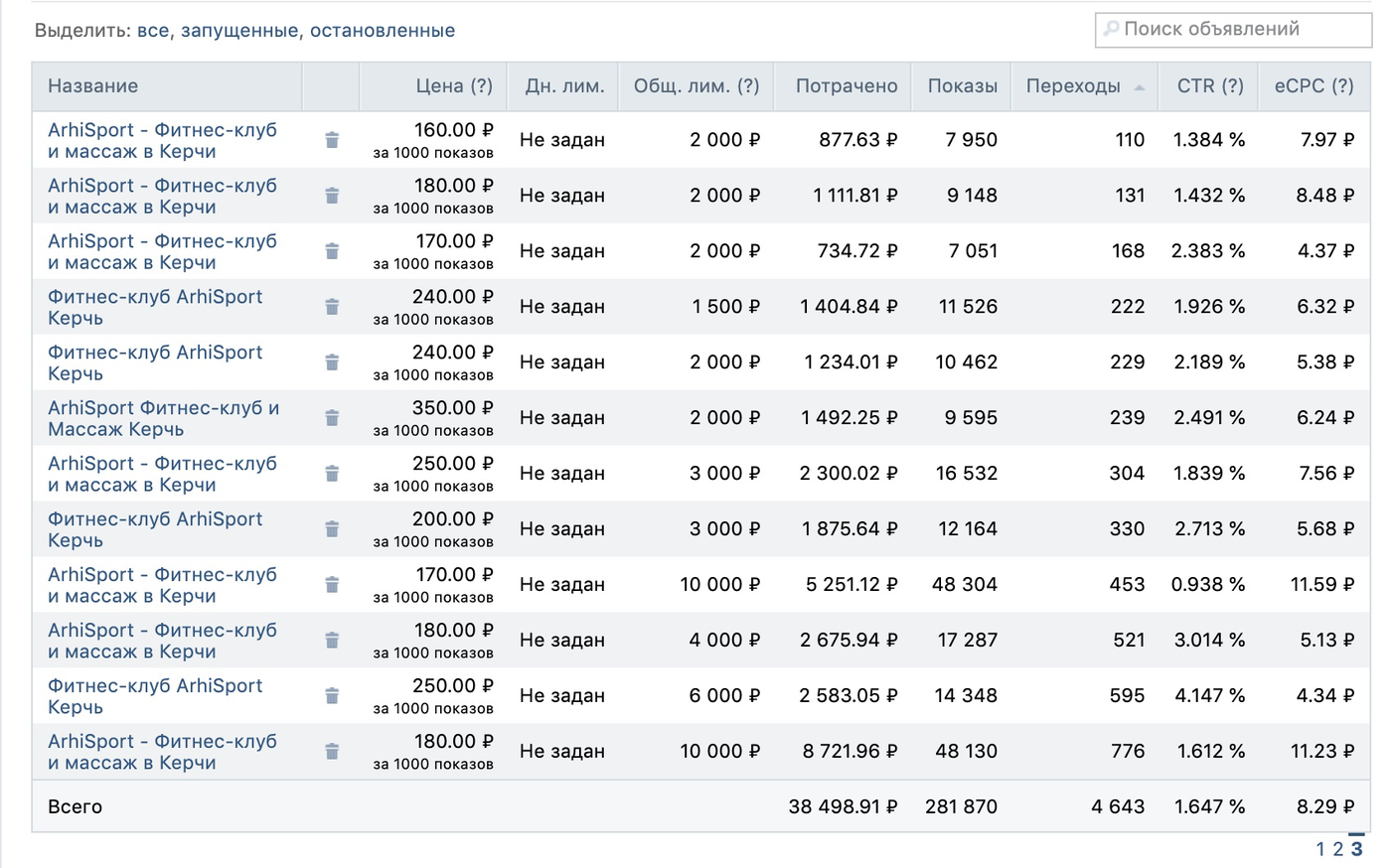The width and height of the screenshot is (1391, 868).
Task: Open the ad name with 168 clicks
Action: coord(162,252)
